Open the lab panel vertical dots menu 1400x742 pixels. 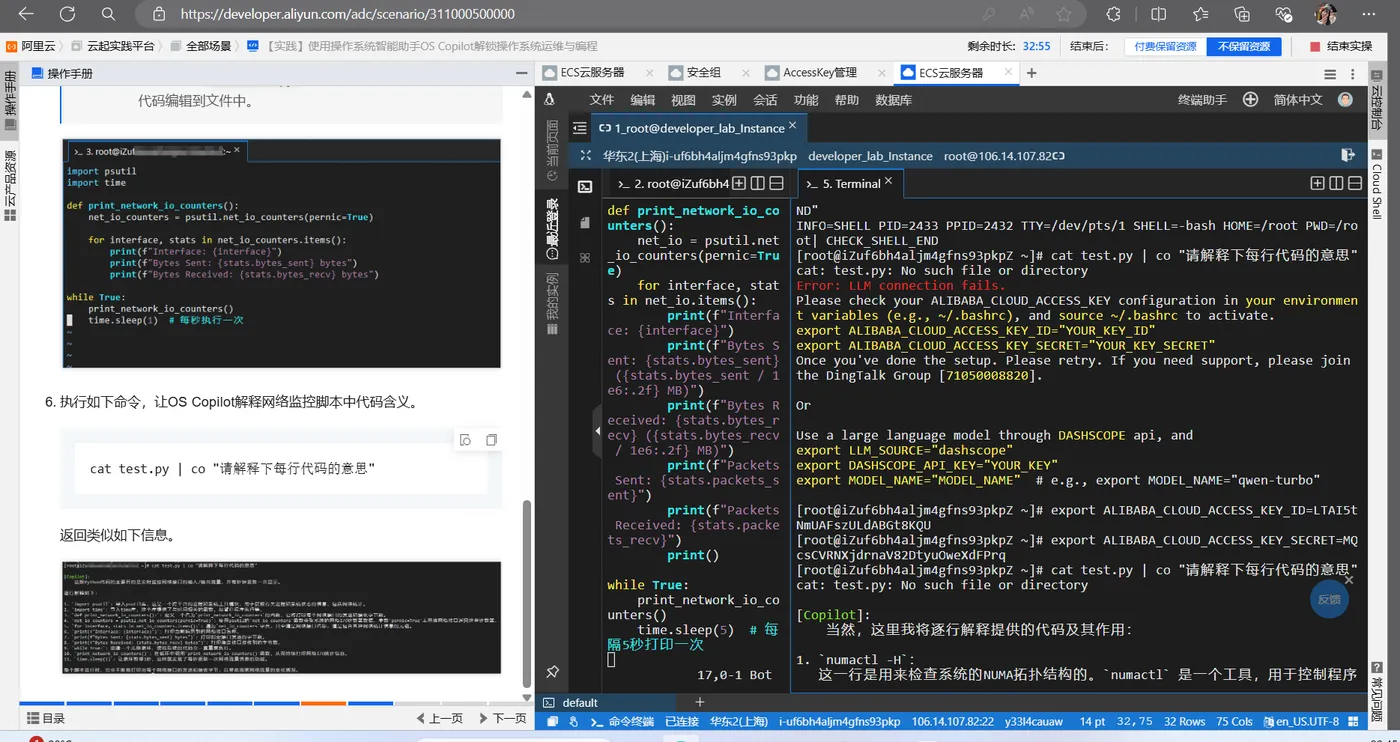pos(1355,74)
